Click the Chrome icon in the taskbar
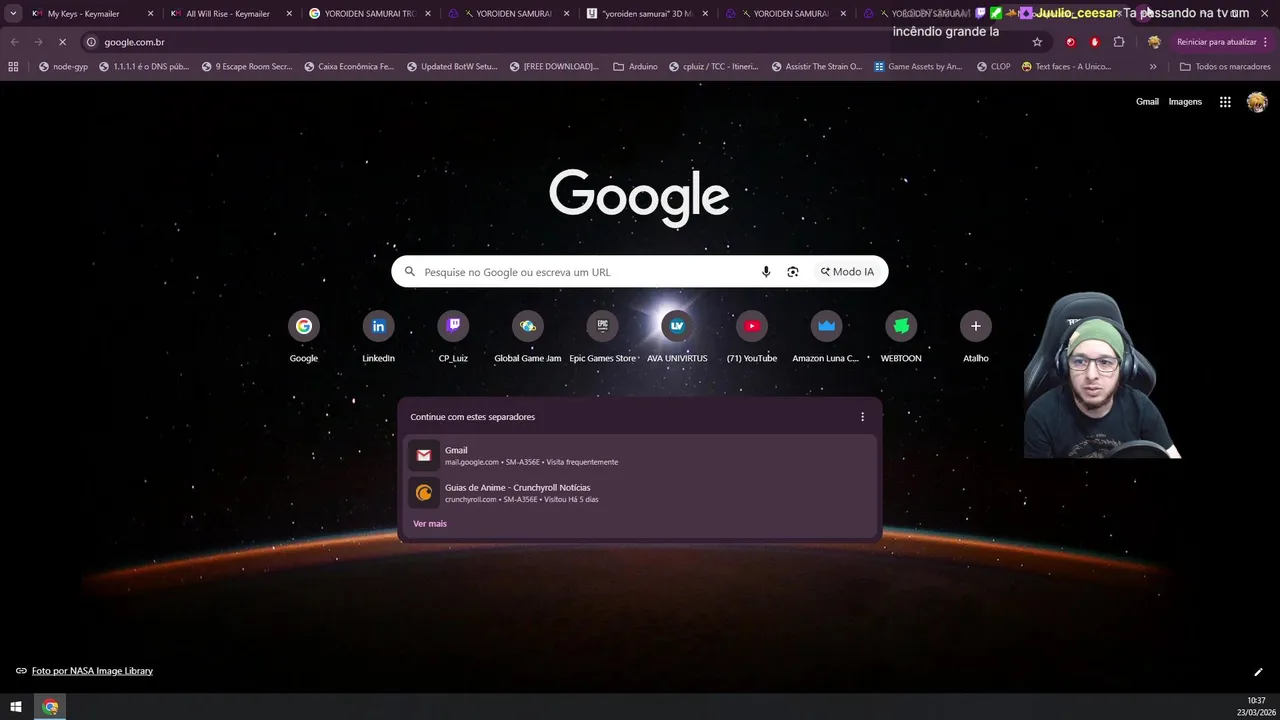The image size is (1280, 720). [50, 707]
